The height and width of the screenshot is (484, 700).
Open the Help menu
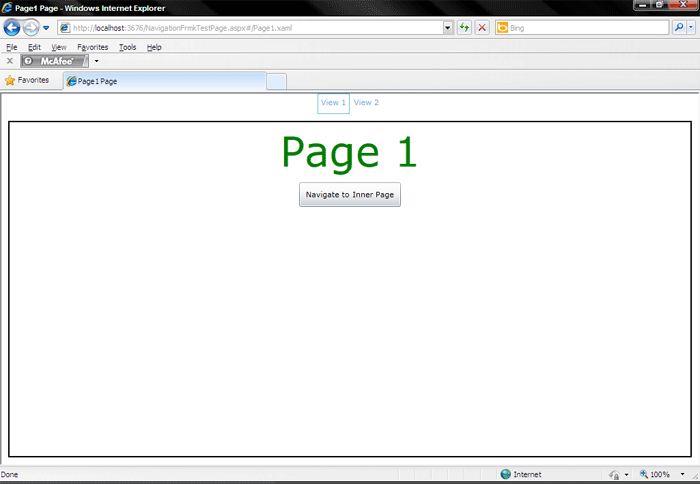click(x=154, y=47)
